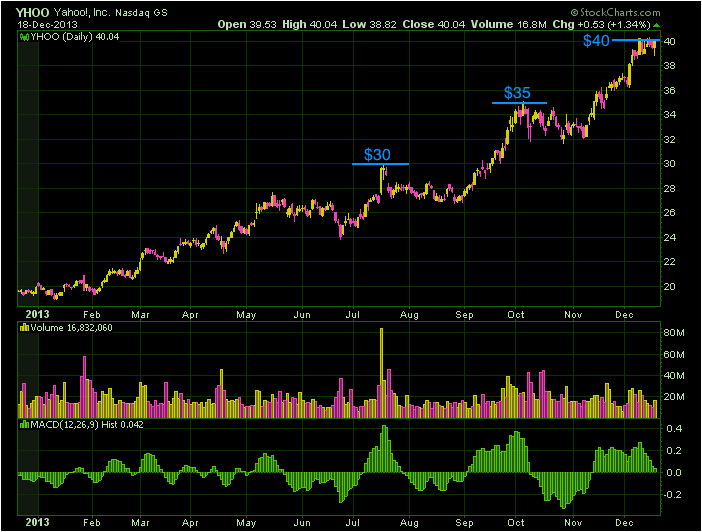Image resolution: width=702 pixels, height=532 pixels.
Task: Click the YHOO ticker symbol title
Action: pos(33,12)
